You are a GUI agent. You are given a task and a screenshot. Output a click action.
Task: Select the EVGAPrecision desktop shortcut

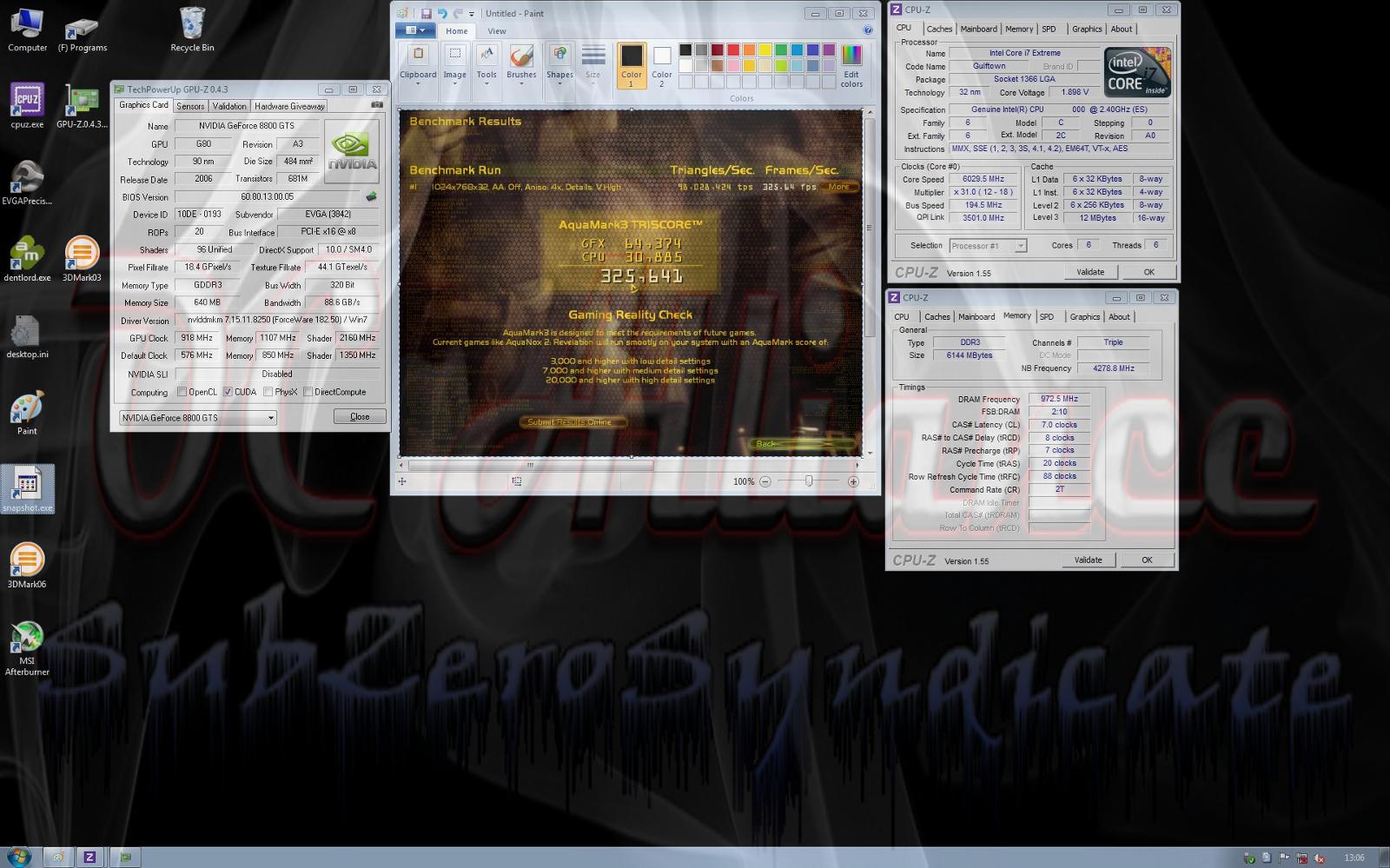[x=27, y=182]
